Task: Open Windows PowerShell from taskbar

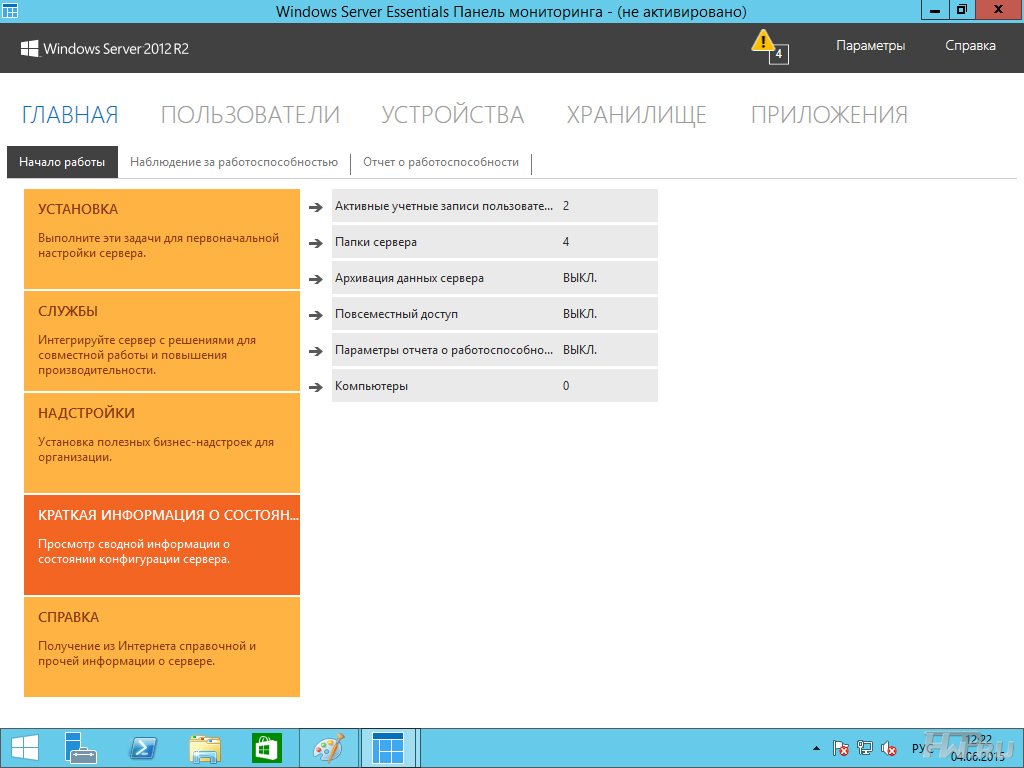Action: click(142, 748)
